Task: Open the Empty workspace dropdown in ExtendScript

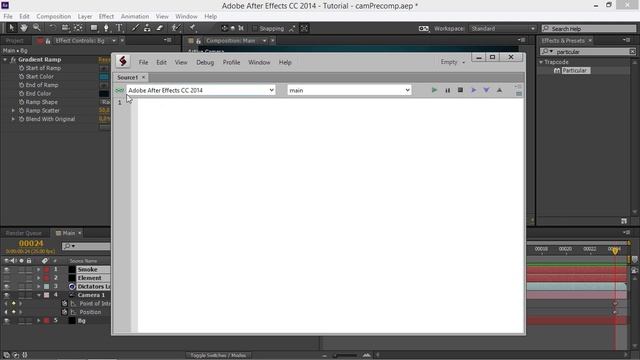Action: click(x=452, y=62)
